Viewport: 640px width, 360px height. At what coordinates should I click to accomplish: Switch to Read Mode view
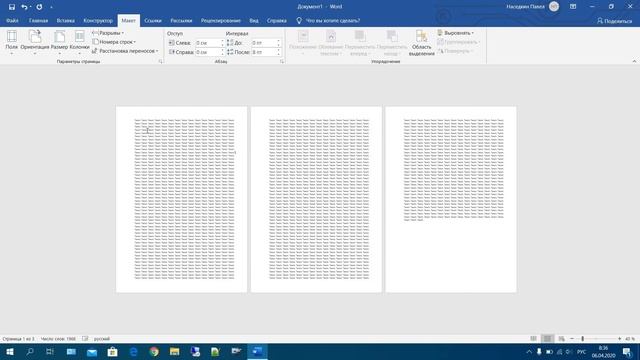click(x=533, y=339)
